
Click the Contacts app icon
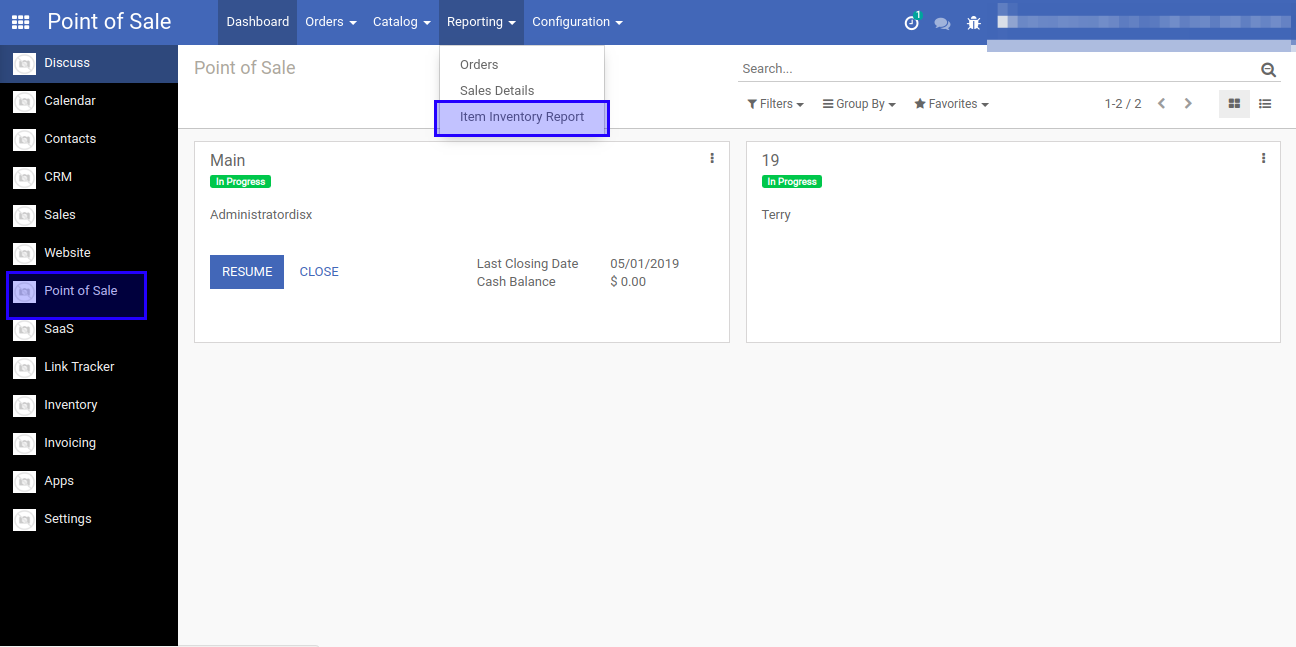25,139
